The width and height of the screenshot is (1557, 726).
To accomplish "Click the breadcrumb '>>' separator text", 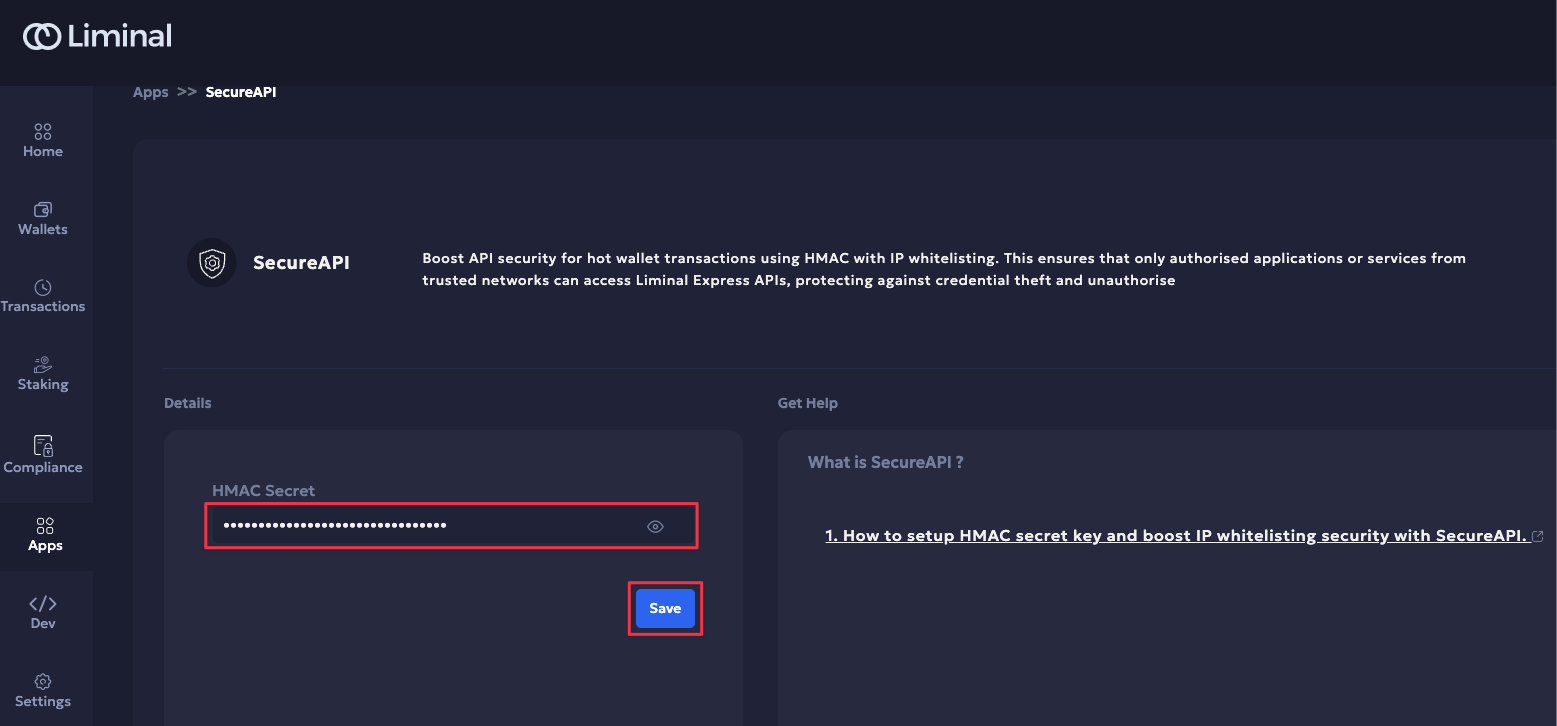I will coord(187,92).
